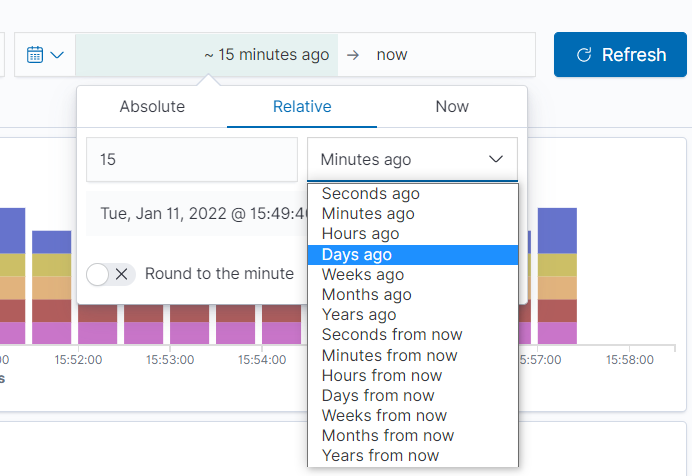Choose Years from now option
The height and width of the screenshot is (476, 692).
[x=380, y=456]
